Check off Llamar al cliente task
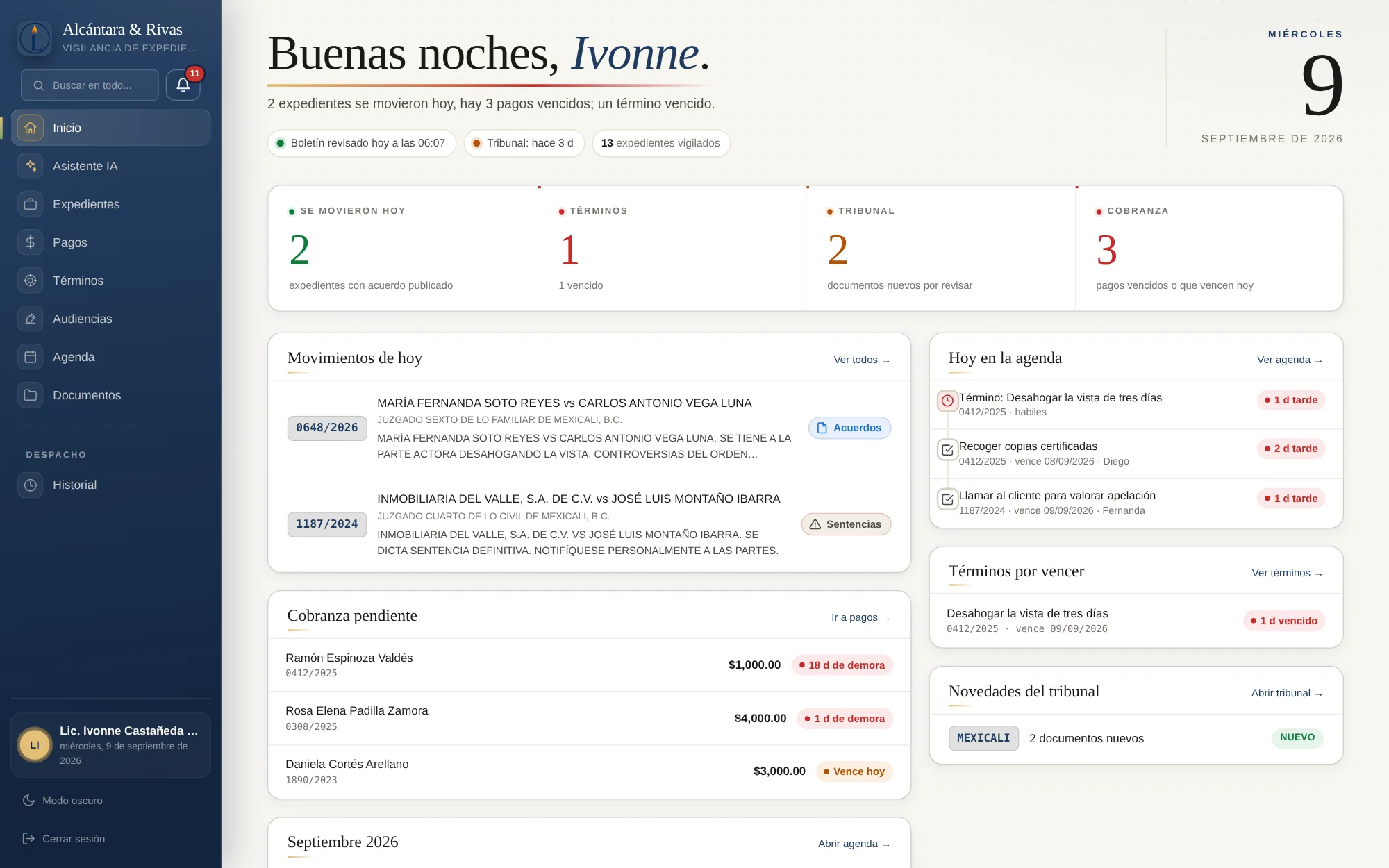Image resolution: width=1389 pixels, height=868 pixels. (x=947, y=499)
